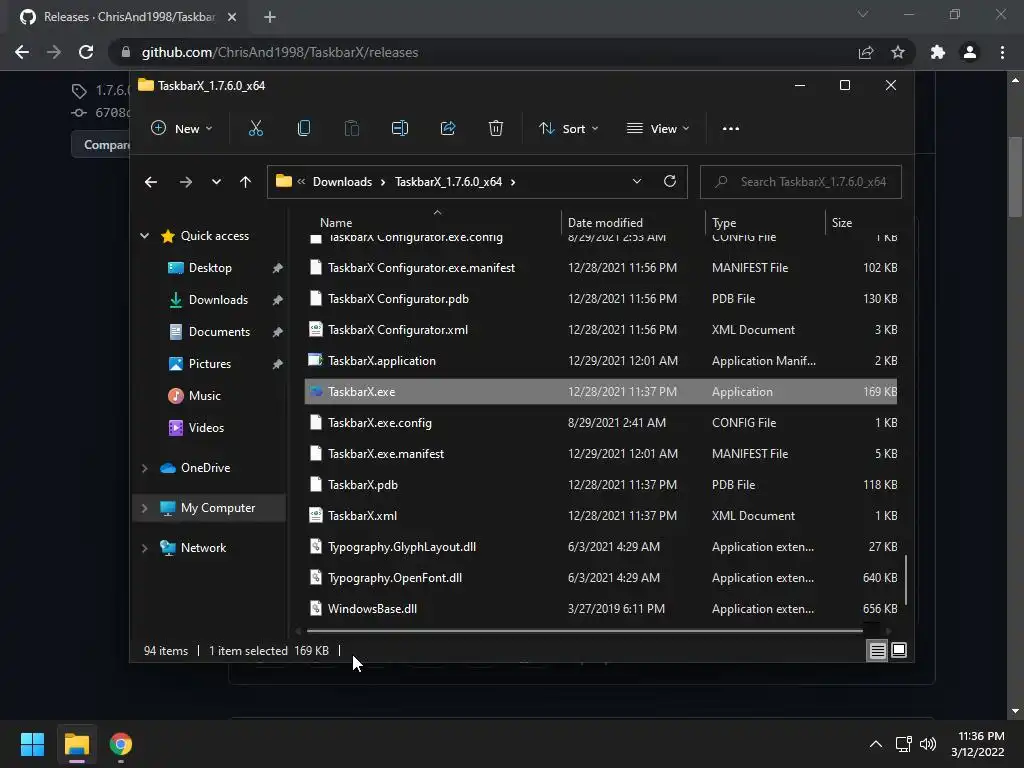
Task: Click the Search TaskbarX_1.7.6.0_x64 field
Action: click(x=801, y=182)
